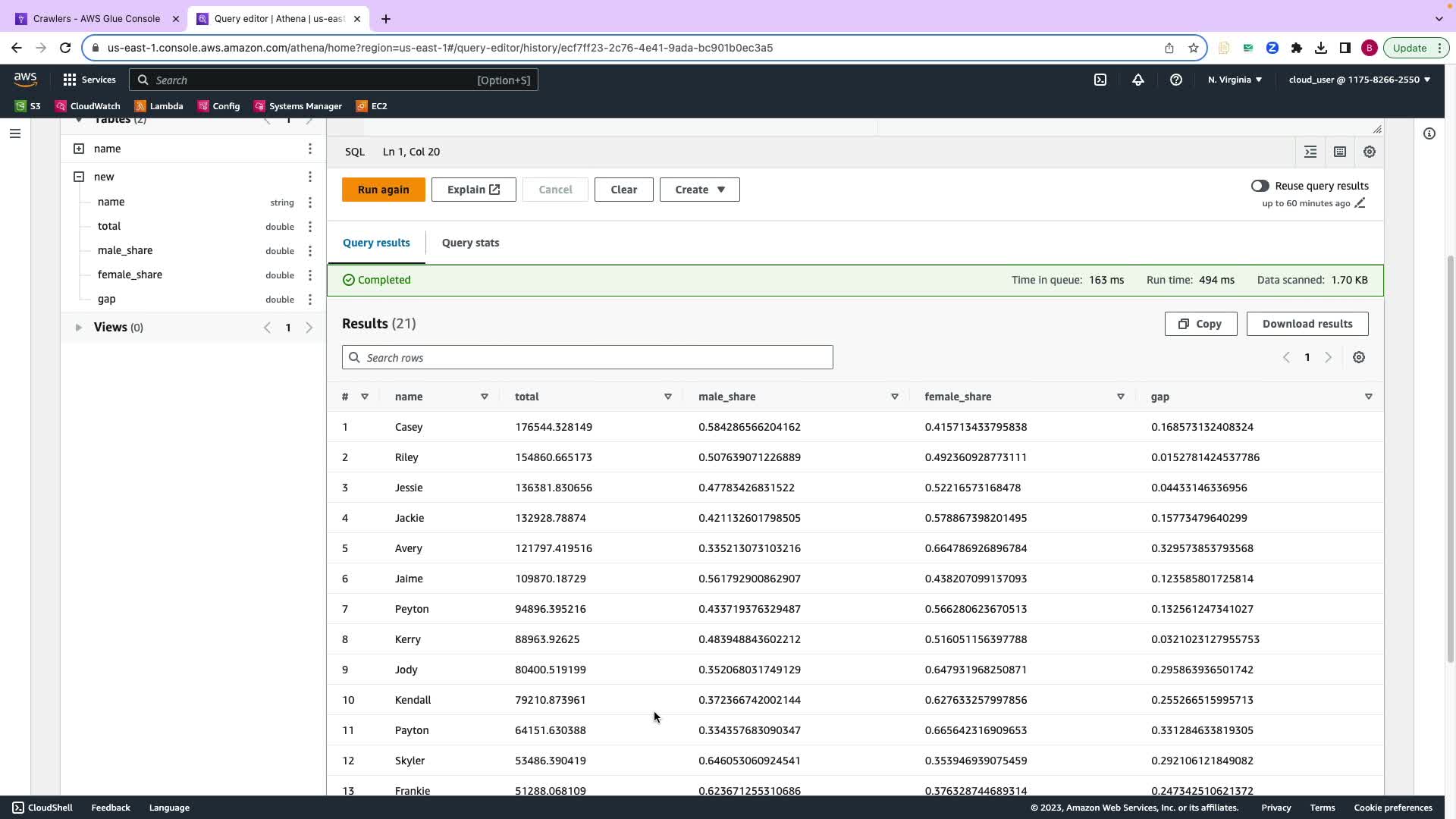Expand the name table tree

point(79,149)
